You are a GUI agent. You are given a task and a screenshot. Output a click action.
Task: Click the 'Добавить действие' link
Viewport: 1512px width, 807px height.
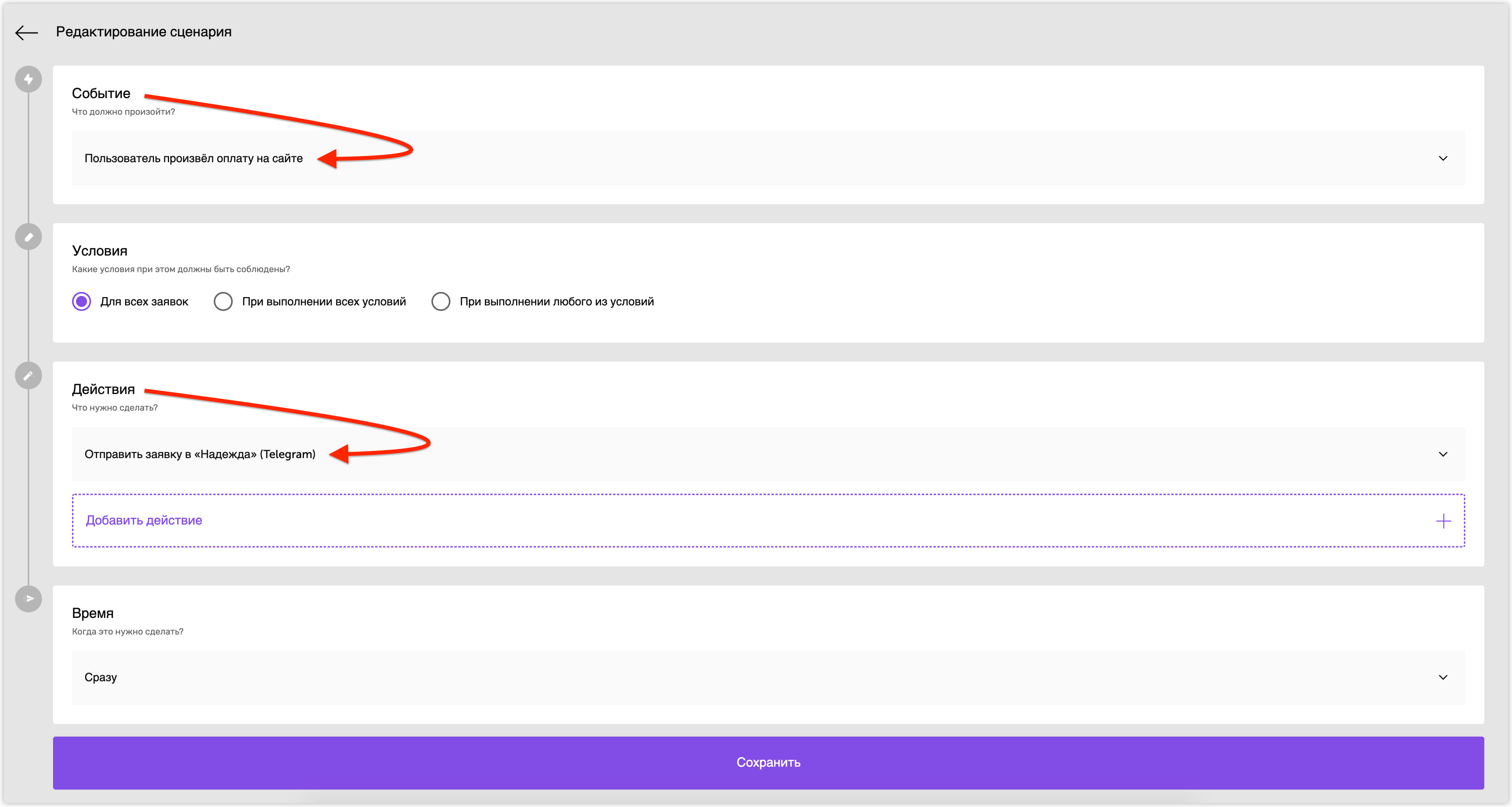(144, 520)
